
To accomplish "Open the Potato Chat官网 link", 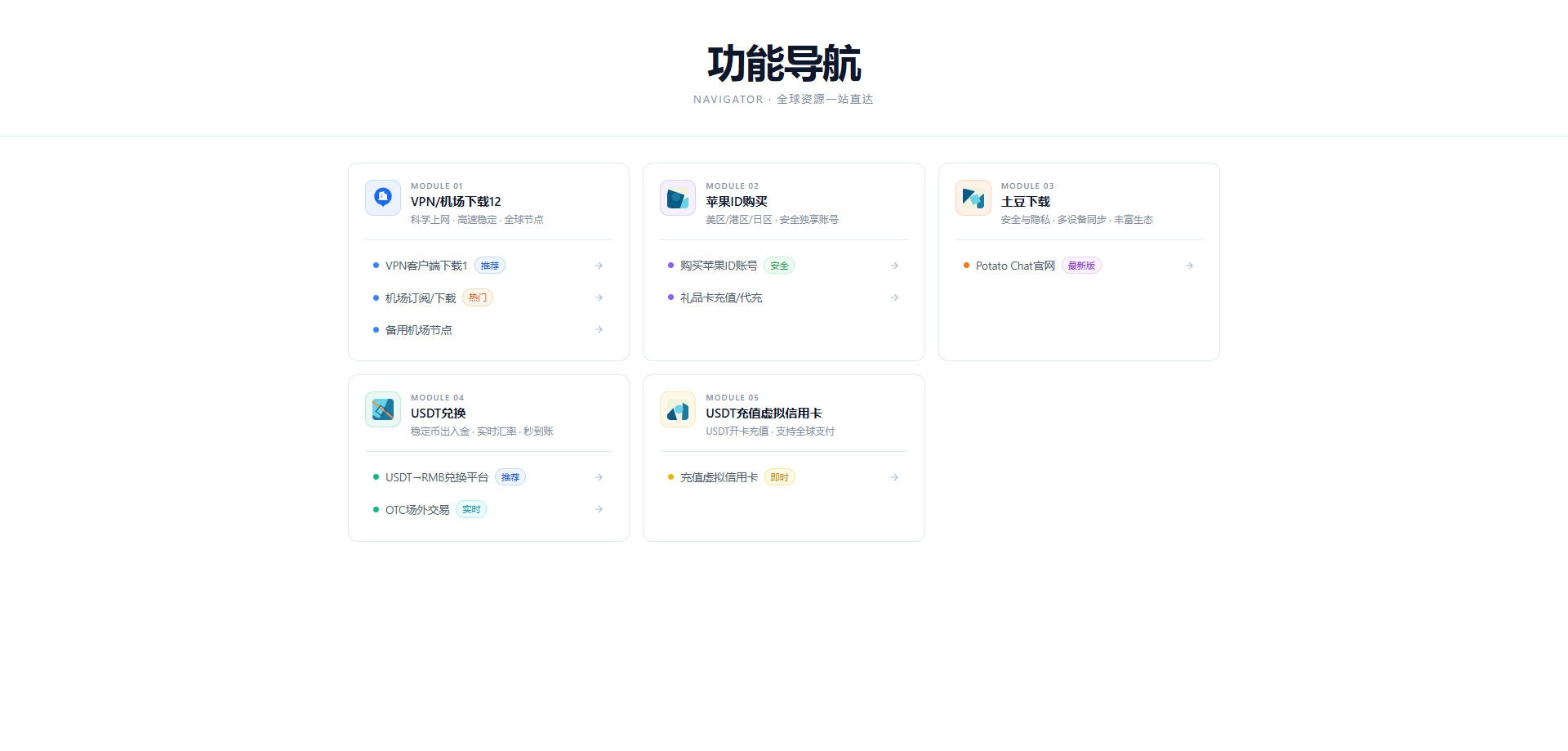I will pos(1079,266).
